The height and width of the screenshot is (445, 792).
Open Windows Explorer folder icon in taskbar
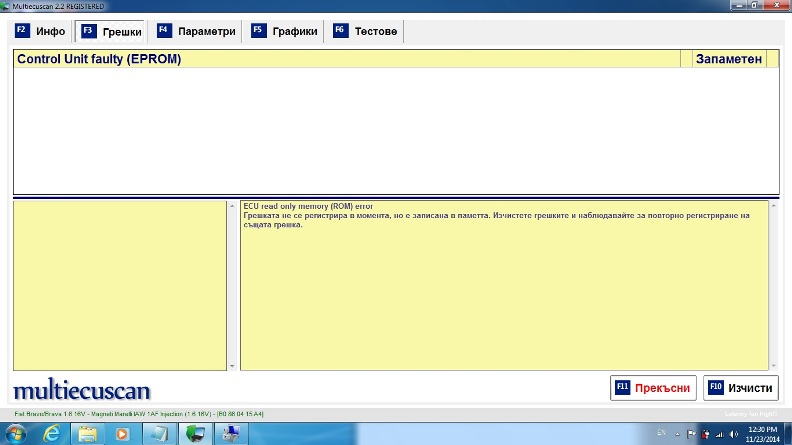tap(88, 433)
